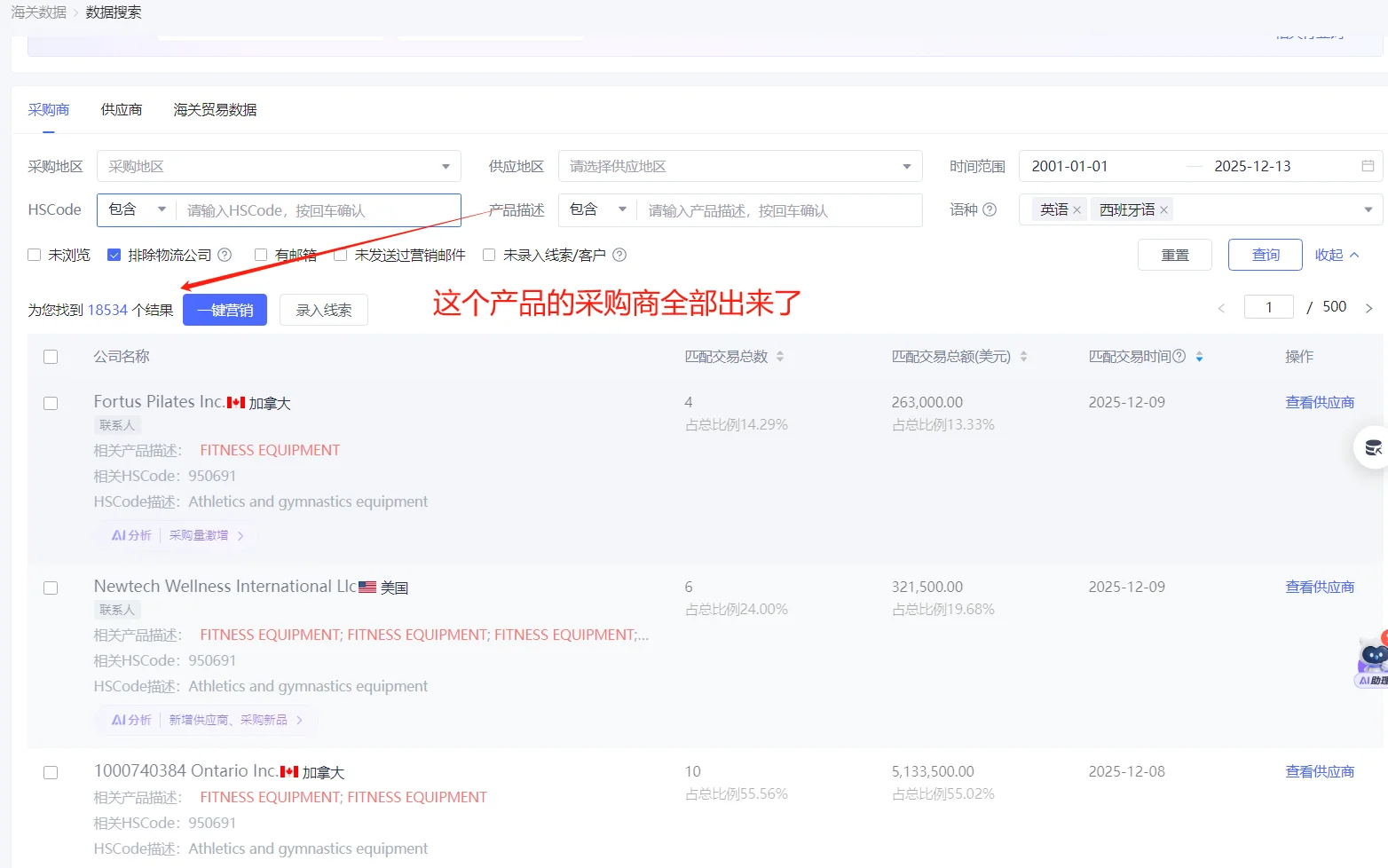This screenshot has width=1388, height=868.
Task: Uncheck the 排除物流公司 checkbox
Action: click(114, 255)
